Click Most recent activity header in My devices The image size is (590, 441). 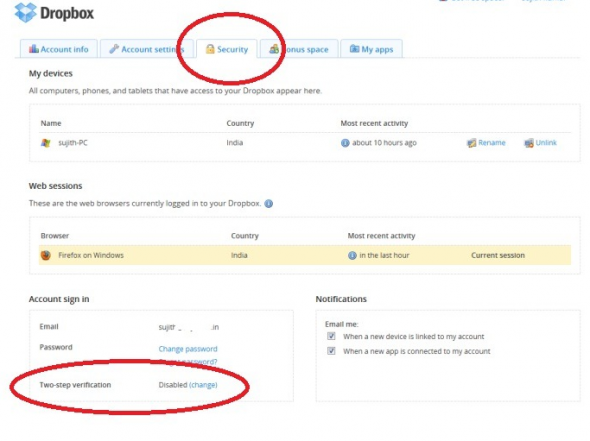(374, 123)
